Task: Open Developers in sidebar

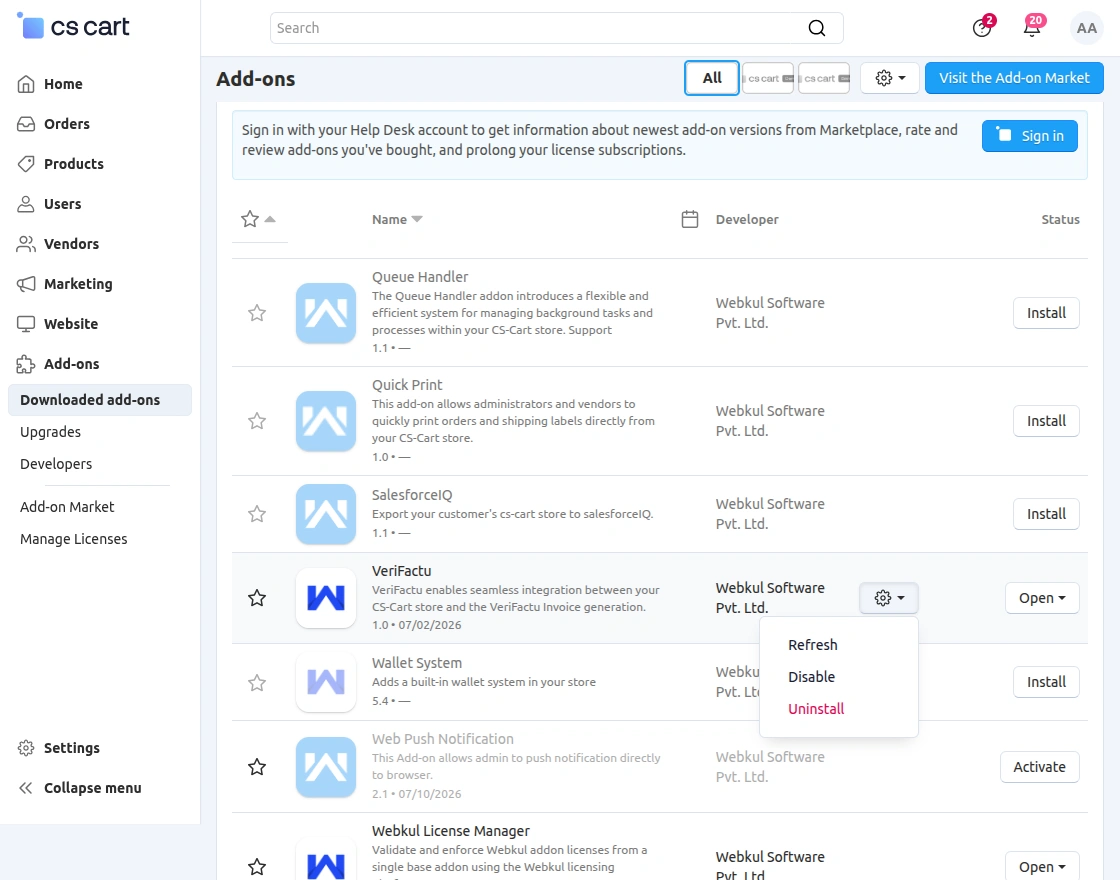Action: pyautogui.click(x=56, y=464)
